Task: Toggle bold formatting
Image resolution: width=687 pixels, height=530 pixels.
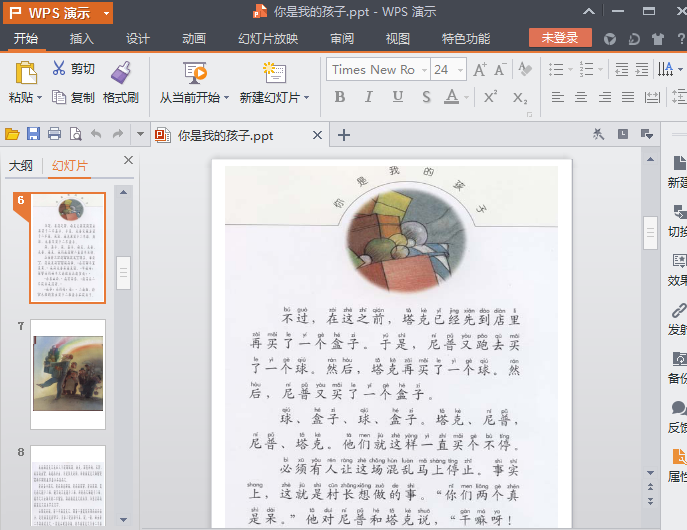Action: (x=340, y=97)
